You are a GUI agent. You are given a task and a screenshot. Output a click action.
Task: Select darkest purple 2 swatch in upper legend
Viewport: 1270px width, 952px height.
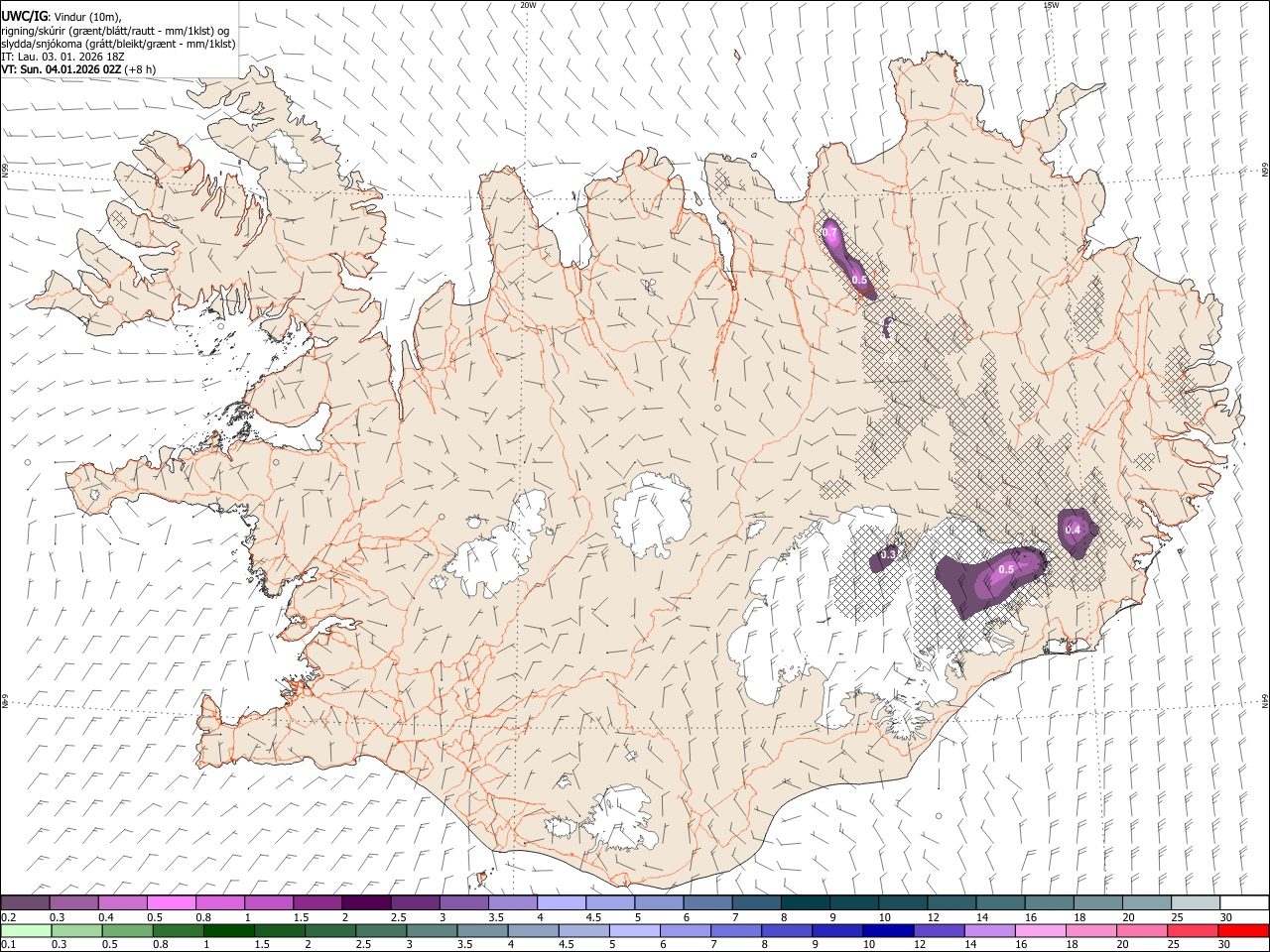click(366, 902)
